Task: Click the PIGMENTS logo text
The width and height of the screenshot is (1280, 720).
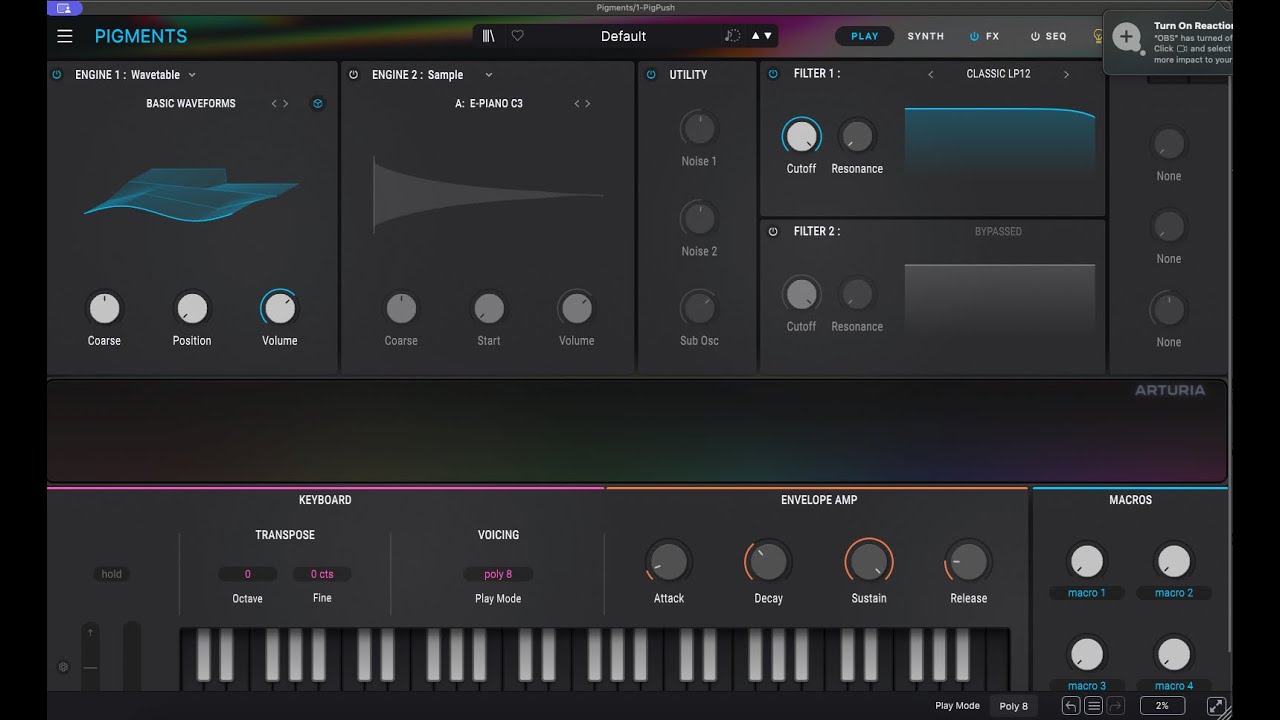Action: [x=141, y=36]
